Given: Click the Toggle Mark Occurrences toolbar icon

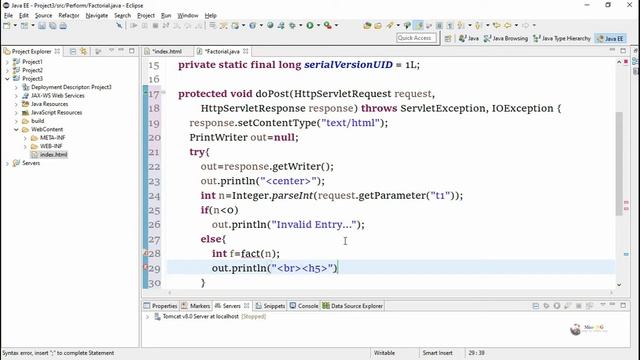Looking at the screenshot, I should point(418,25).
